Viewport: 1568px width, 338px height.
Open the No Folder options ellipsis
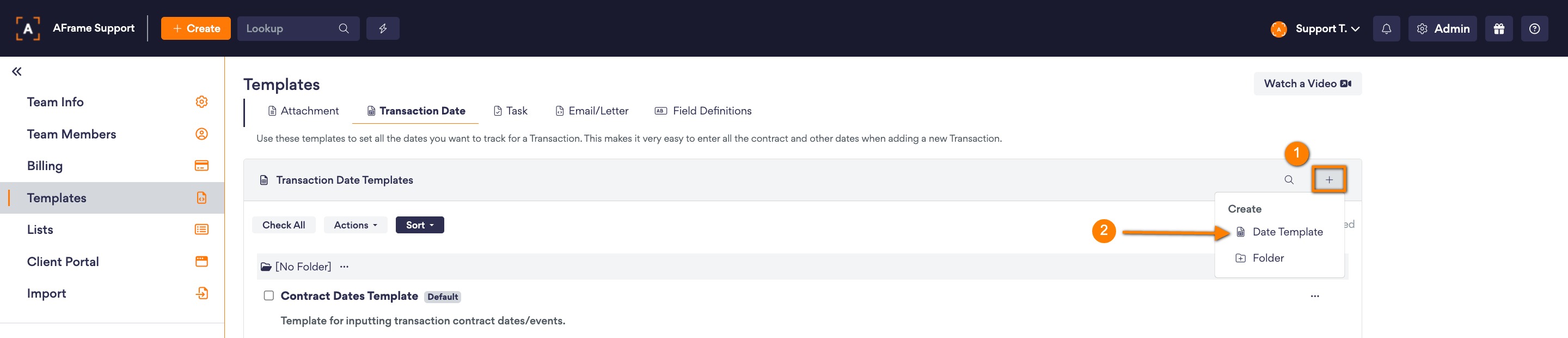tap(344, 267)
